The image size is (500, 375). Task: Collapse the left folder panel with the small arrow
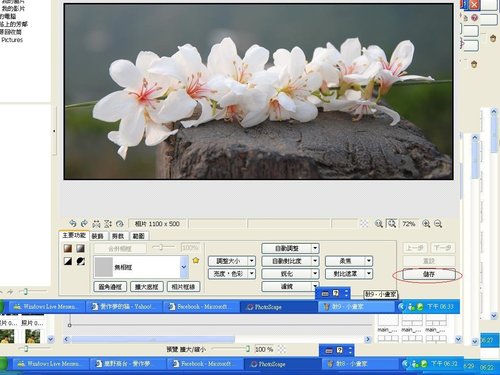tap(54, 131)
